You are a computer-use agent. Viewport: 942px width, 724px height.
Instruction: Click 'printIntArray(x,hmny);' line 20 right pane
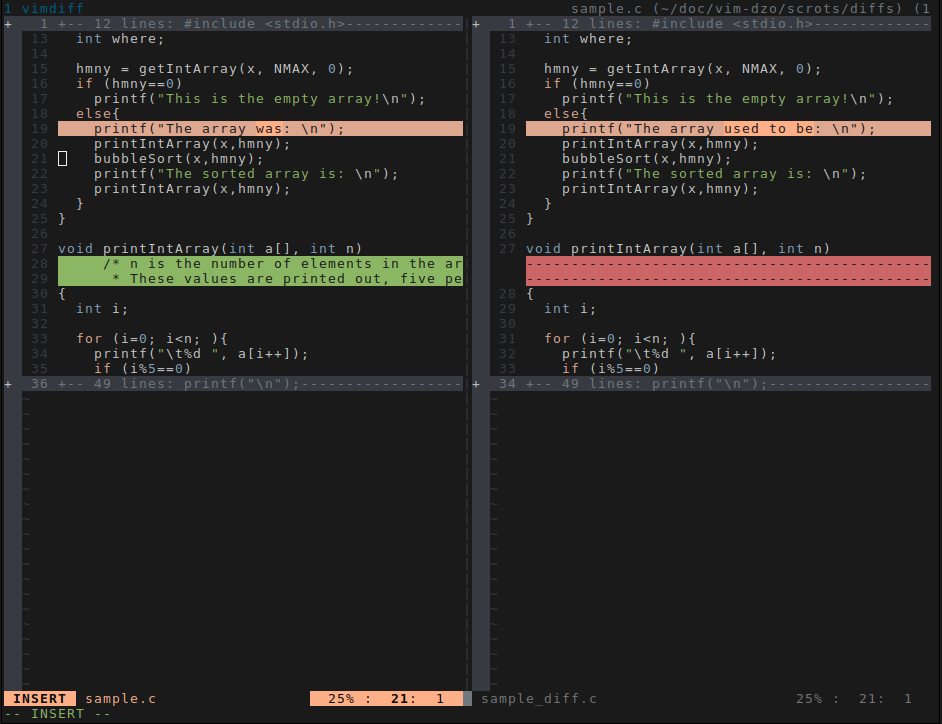coord(660,144)
